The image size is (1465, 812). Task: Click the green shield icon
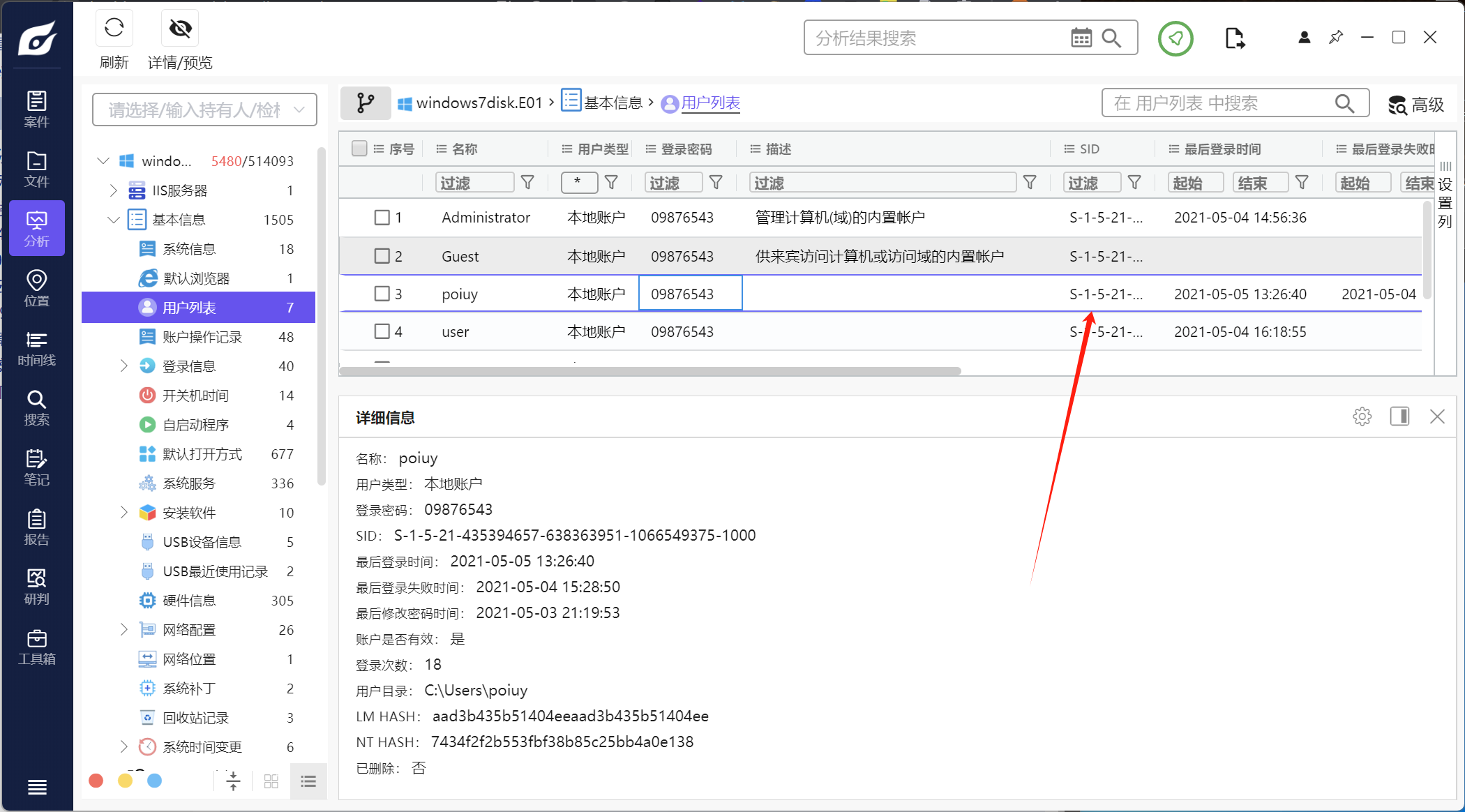tap(1175, 38)
